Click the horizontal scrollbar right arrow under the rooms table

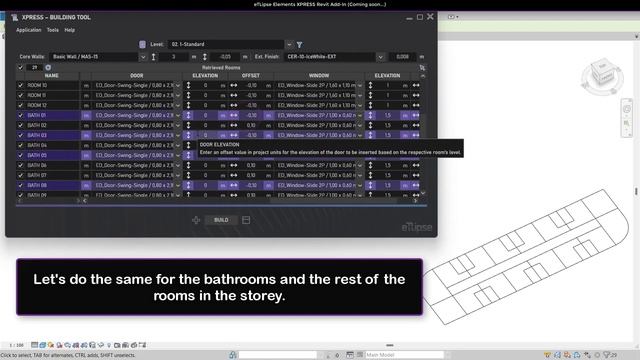click(415, 200)
